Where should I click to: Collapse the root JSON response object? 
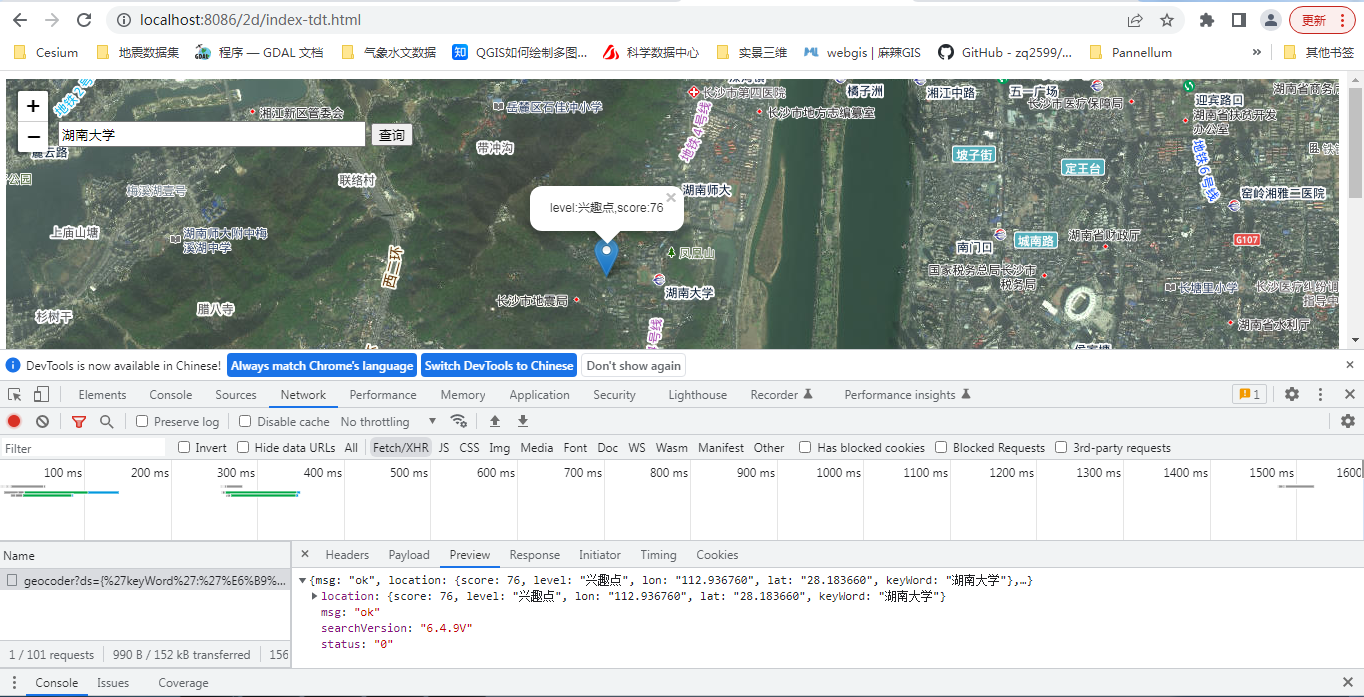(x=303, y=580)
